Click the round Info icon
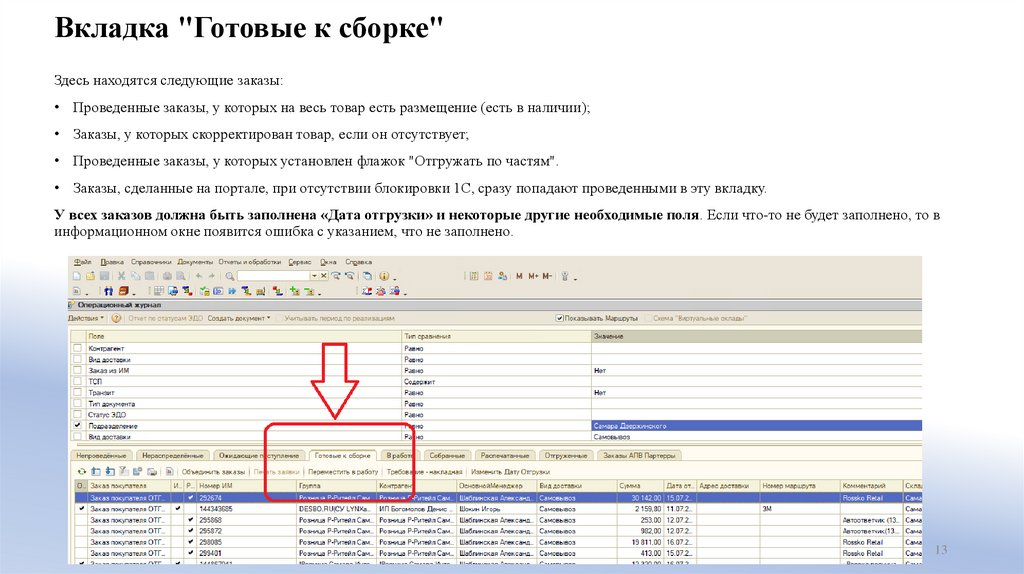Screen dimensions: 1024x574 [x=384, y=276]
